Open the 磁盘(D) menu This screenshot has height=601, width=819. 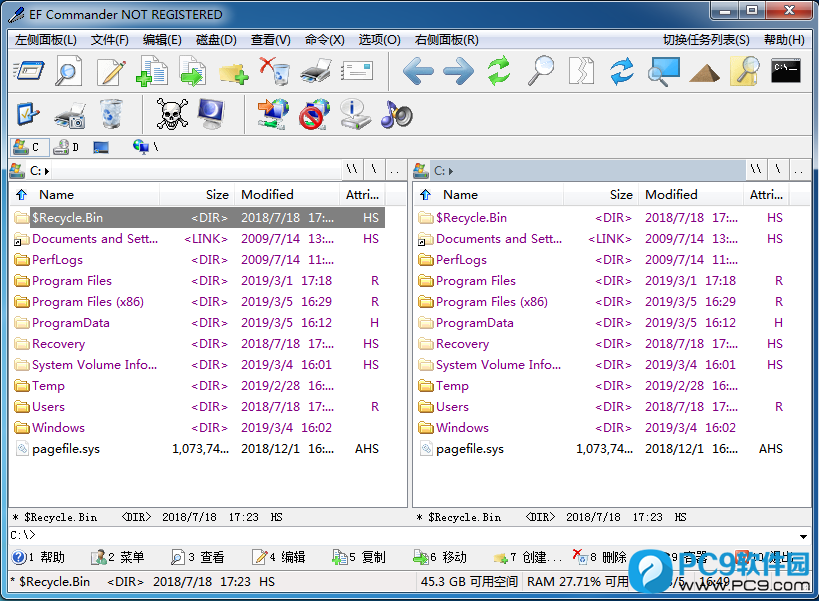tap(216, 40)
